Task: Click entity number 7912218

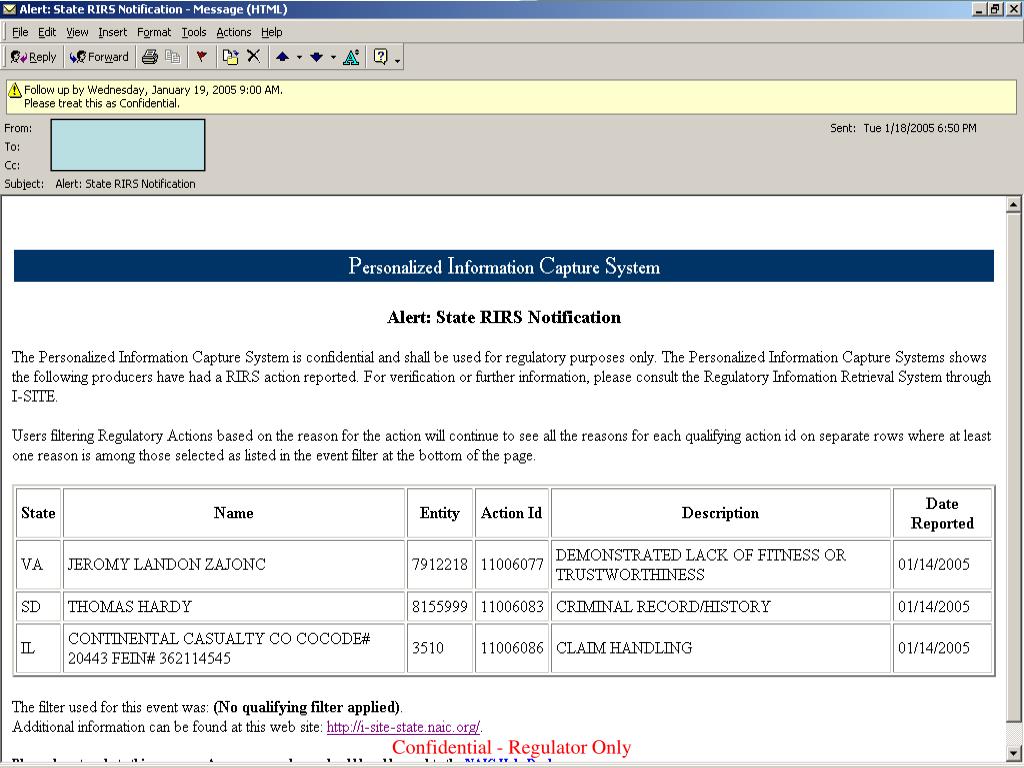Action: (440, 564)
